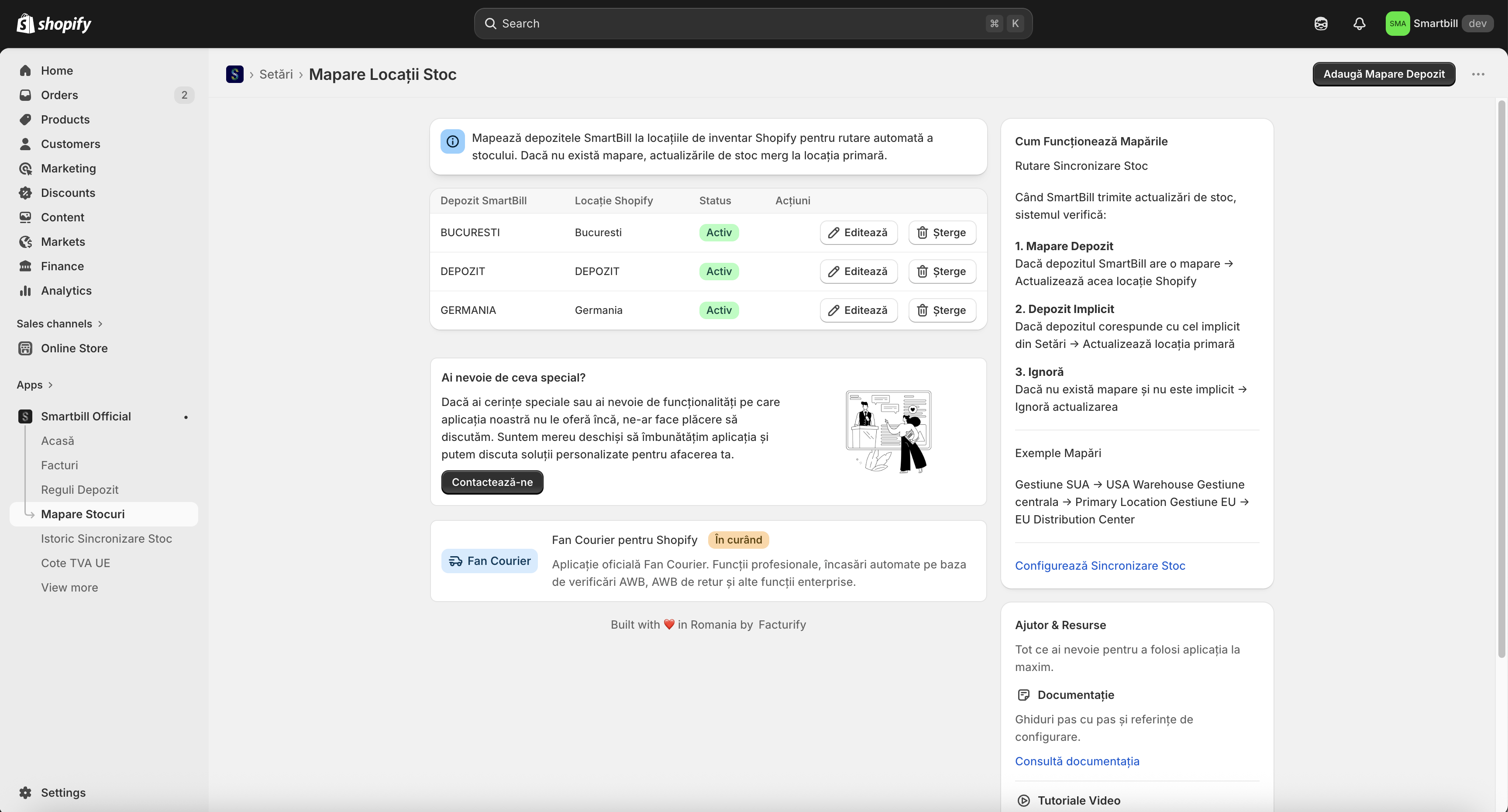
Task: Click Adaugă Mapare Depozit button
Action: coord(1384,74)
